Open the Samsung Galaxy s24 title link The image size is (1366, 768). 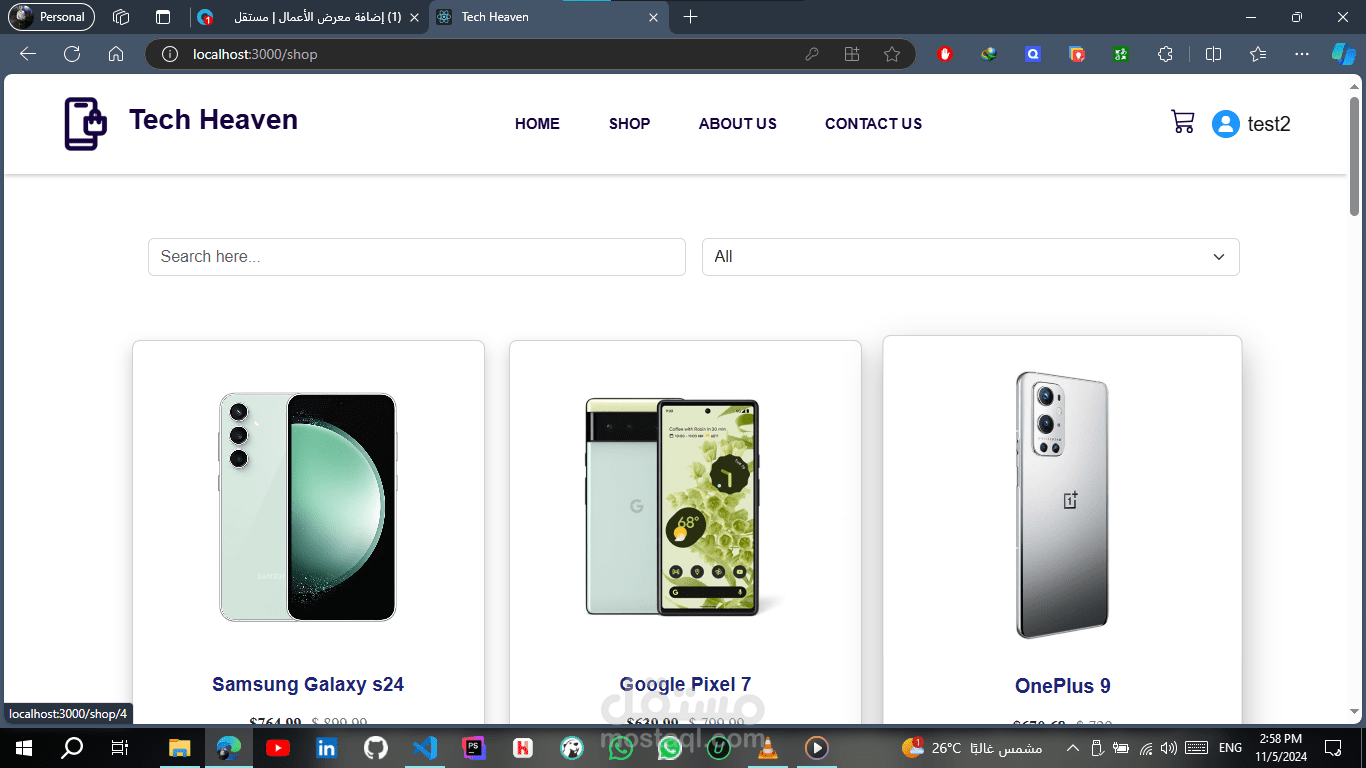(x=308, y=685)
